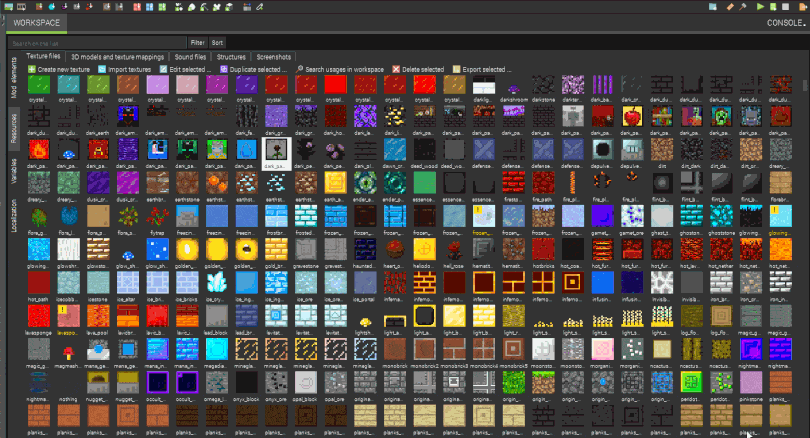The image size is (810, 438).
Task: Click the Export selected button
Action: (481, 69)
